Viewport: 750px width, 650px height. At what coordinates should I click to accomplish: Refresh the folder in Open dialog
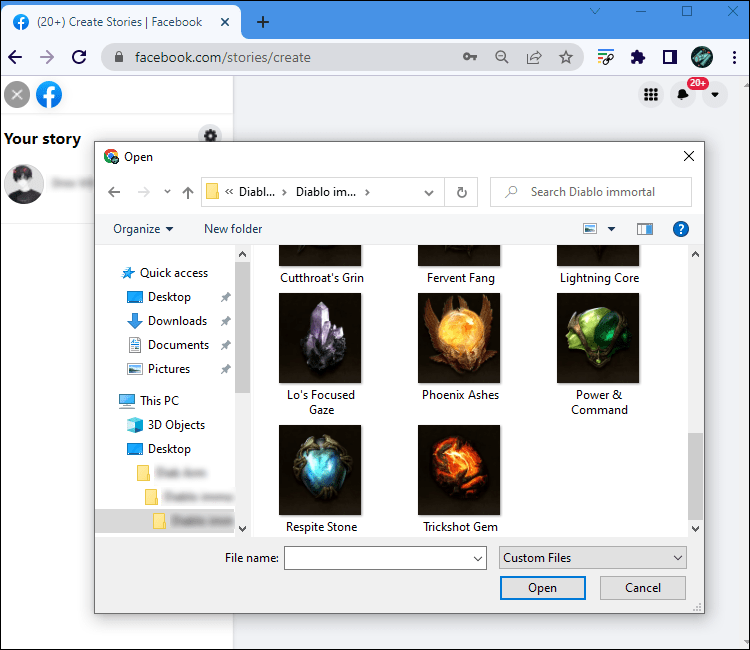(x=461, y=192)
